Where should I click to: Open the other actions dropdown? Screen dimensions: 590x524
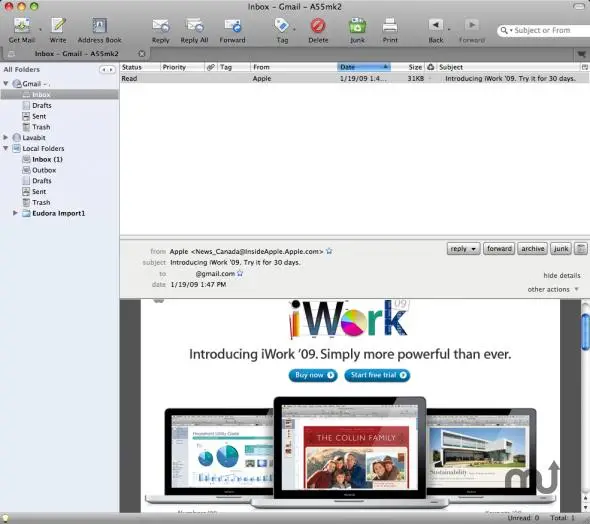(553, 289)
